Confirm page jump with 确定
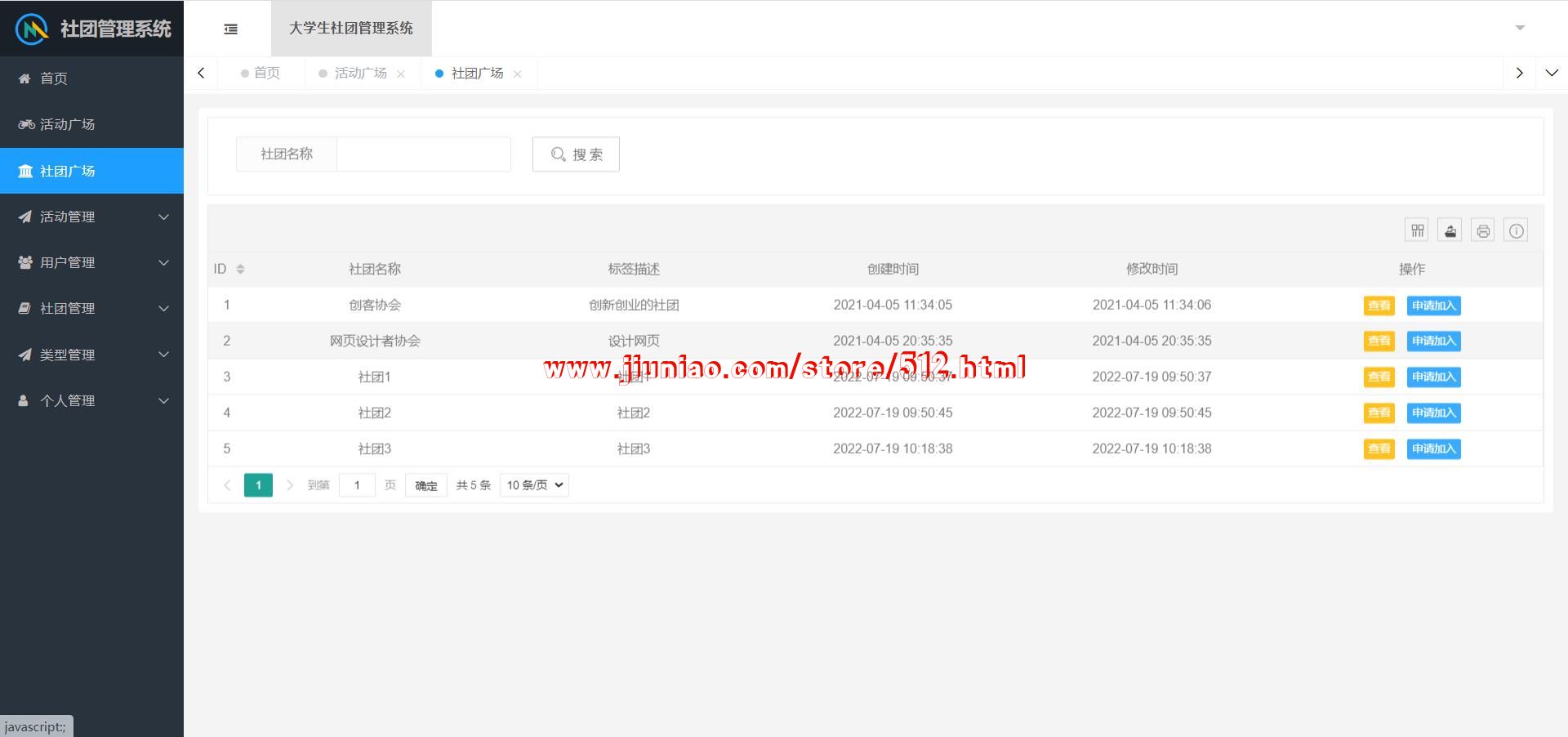The height and width of the screenshot is (737, 1568). pyautogui.click(x=426, y=485)
